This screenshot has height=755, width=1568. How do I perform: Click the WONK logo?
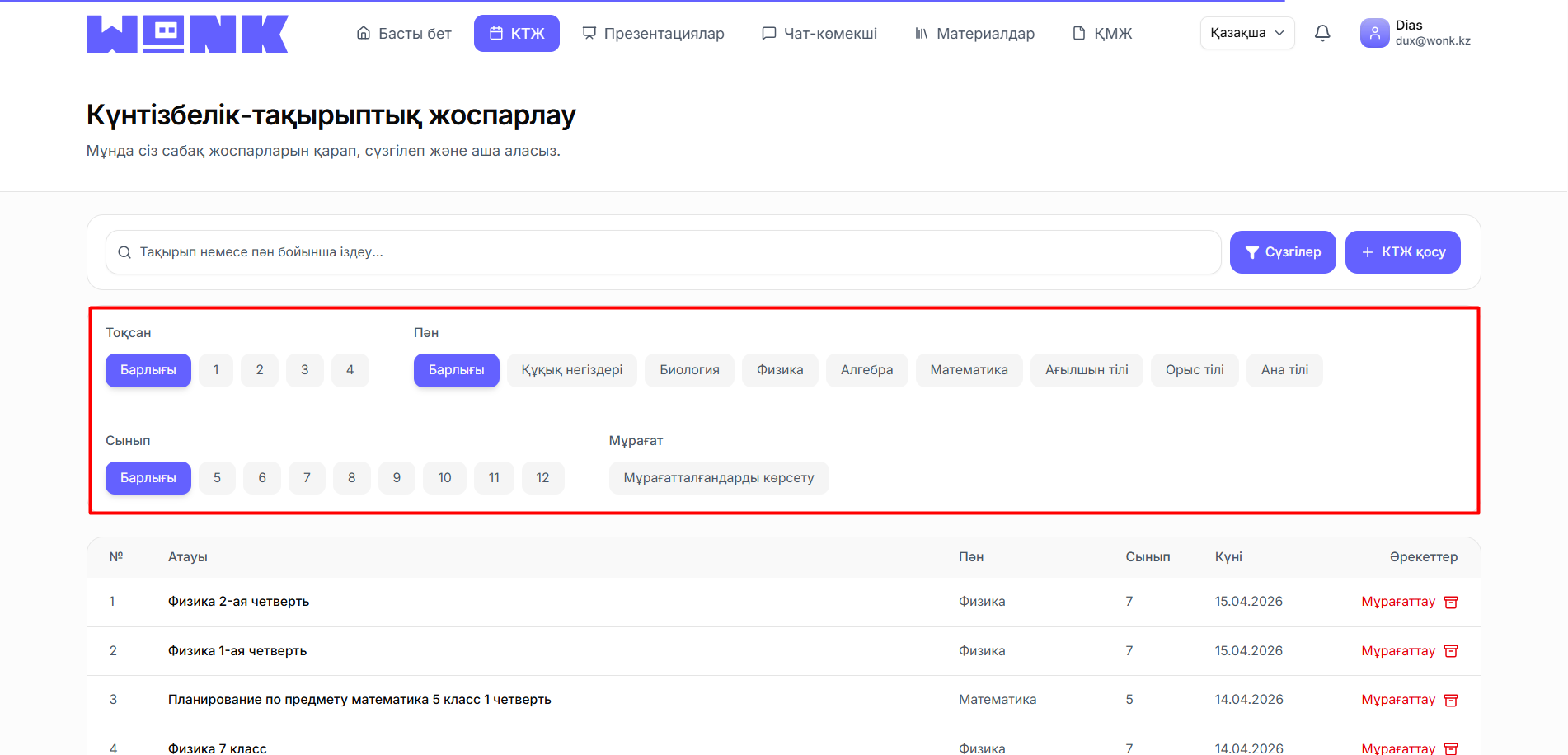pyautogui.click(x=187, y=34)
